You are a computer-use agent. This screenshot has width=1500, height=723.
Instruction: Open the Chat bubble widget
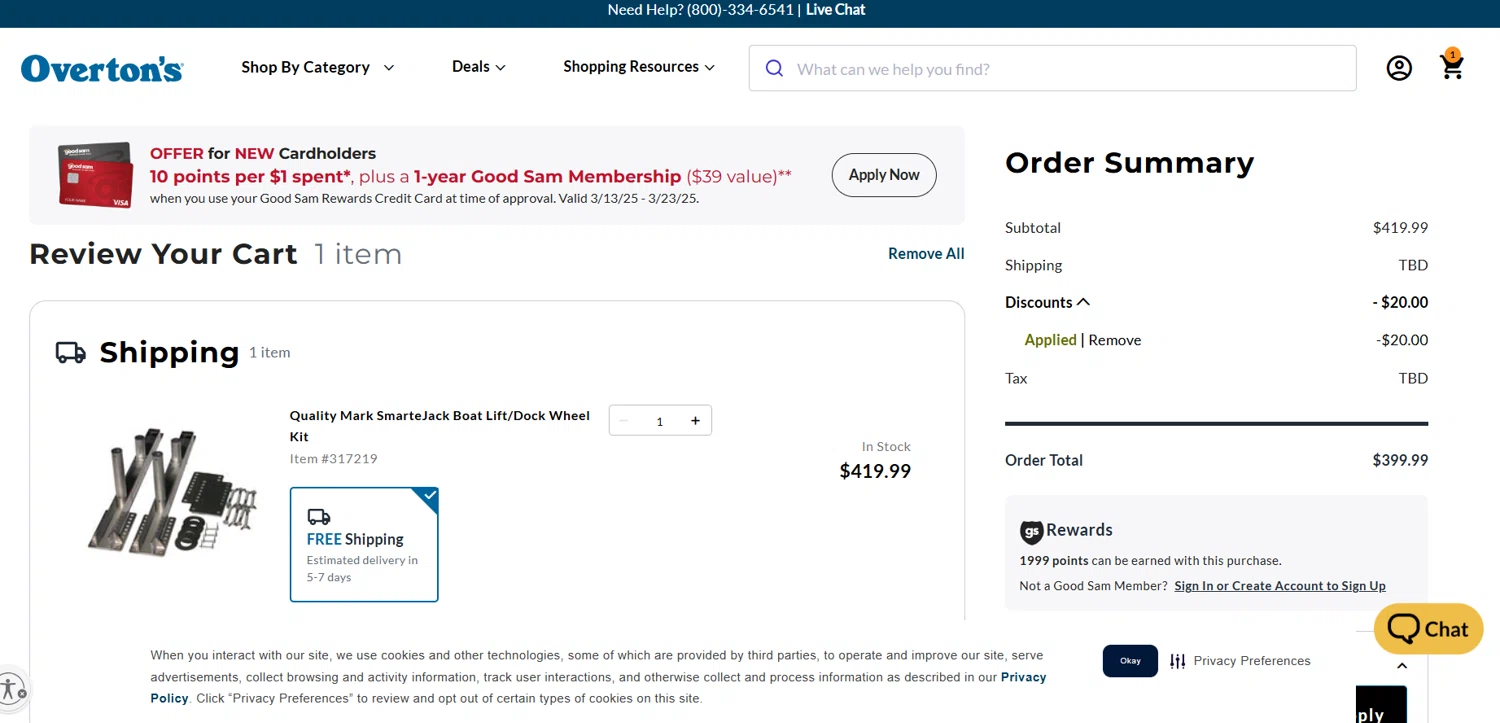click(x=1428, y=629)
